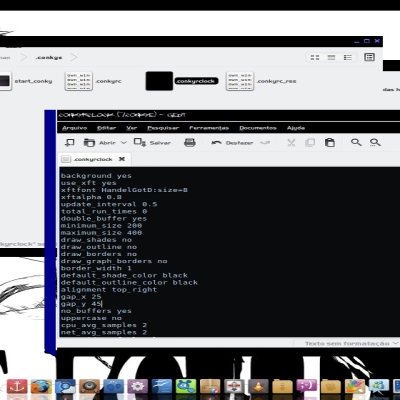Undo last edit with Desfazer

click(232, 143)
